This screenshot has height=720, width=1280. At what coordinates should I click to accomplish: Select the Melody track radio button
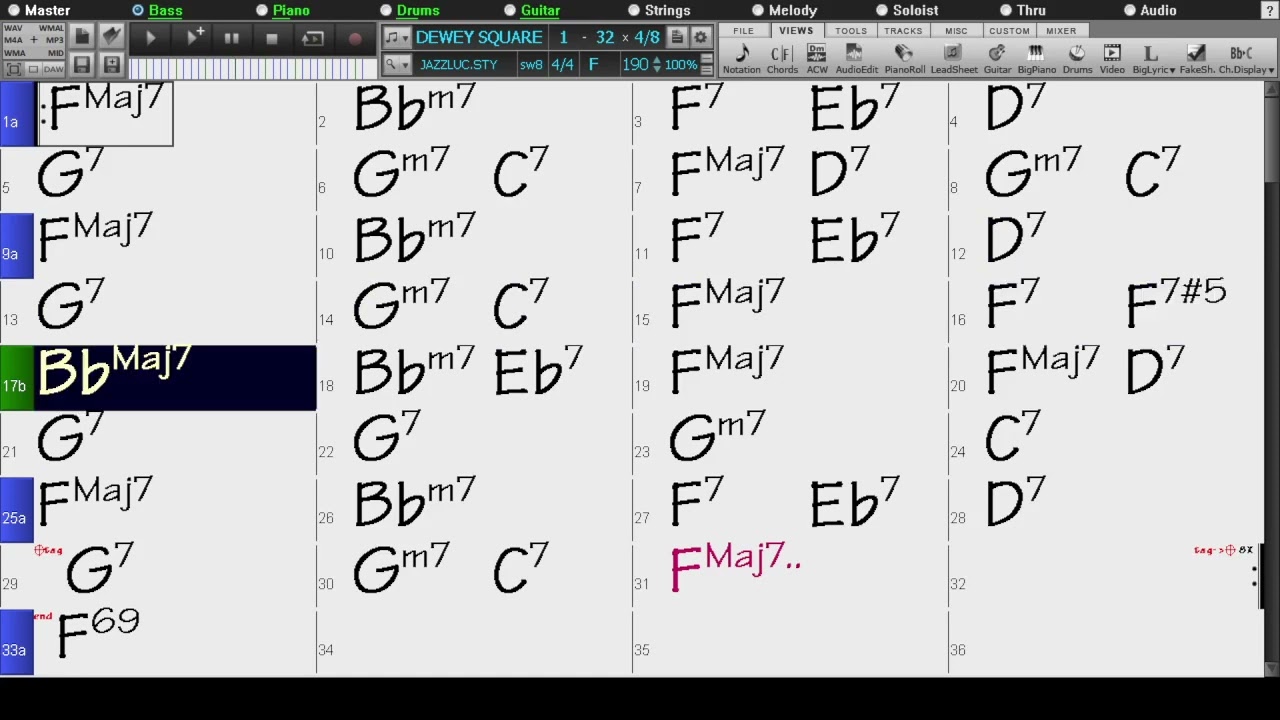pyautogui.click(x=758, y=10)
